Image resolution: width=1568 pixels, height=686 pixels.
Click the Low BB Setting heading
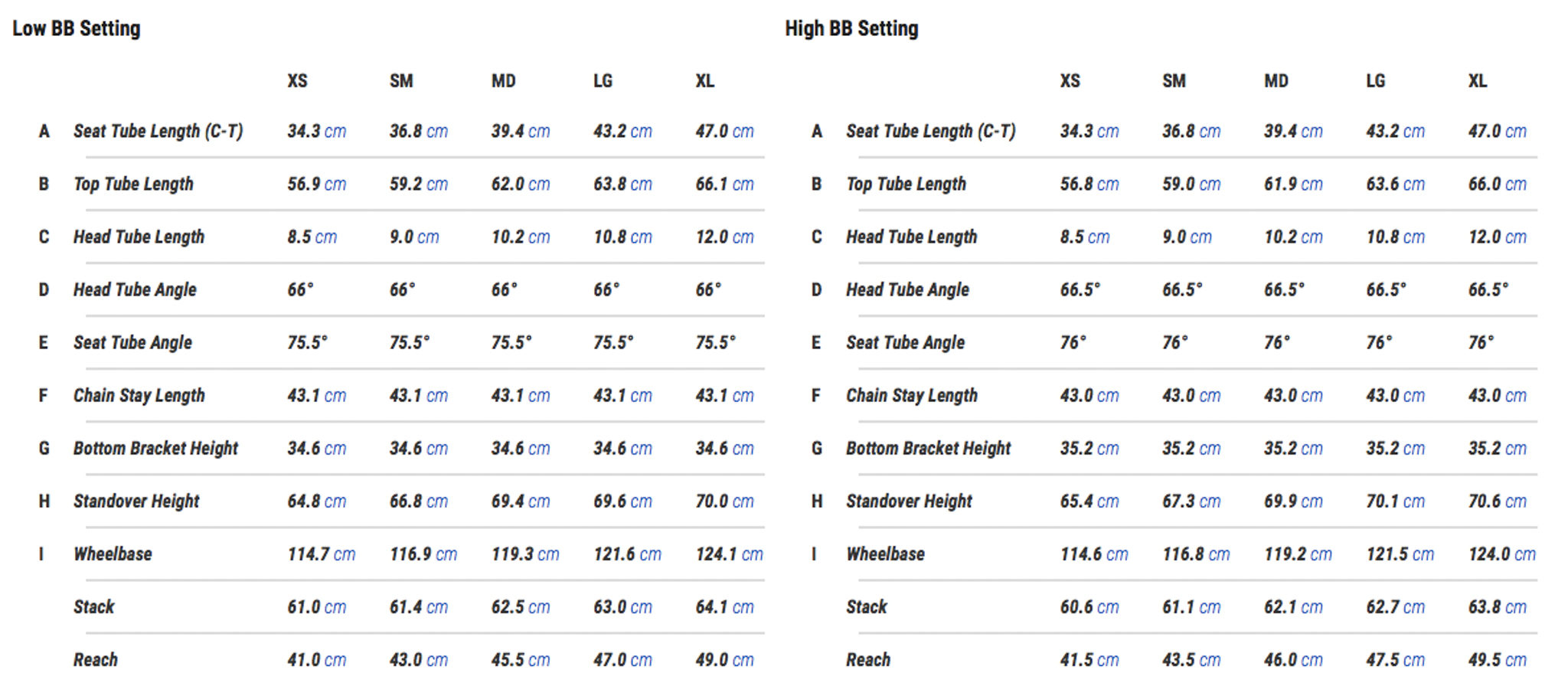coord(77,28)
